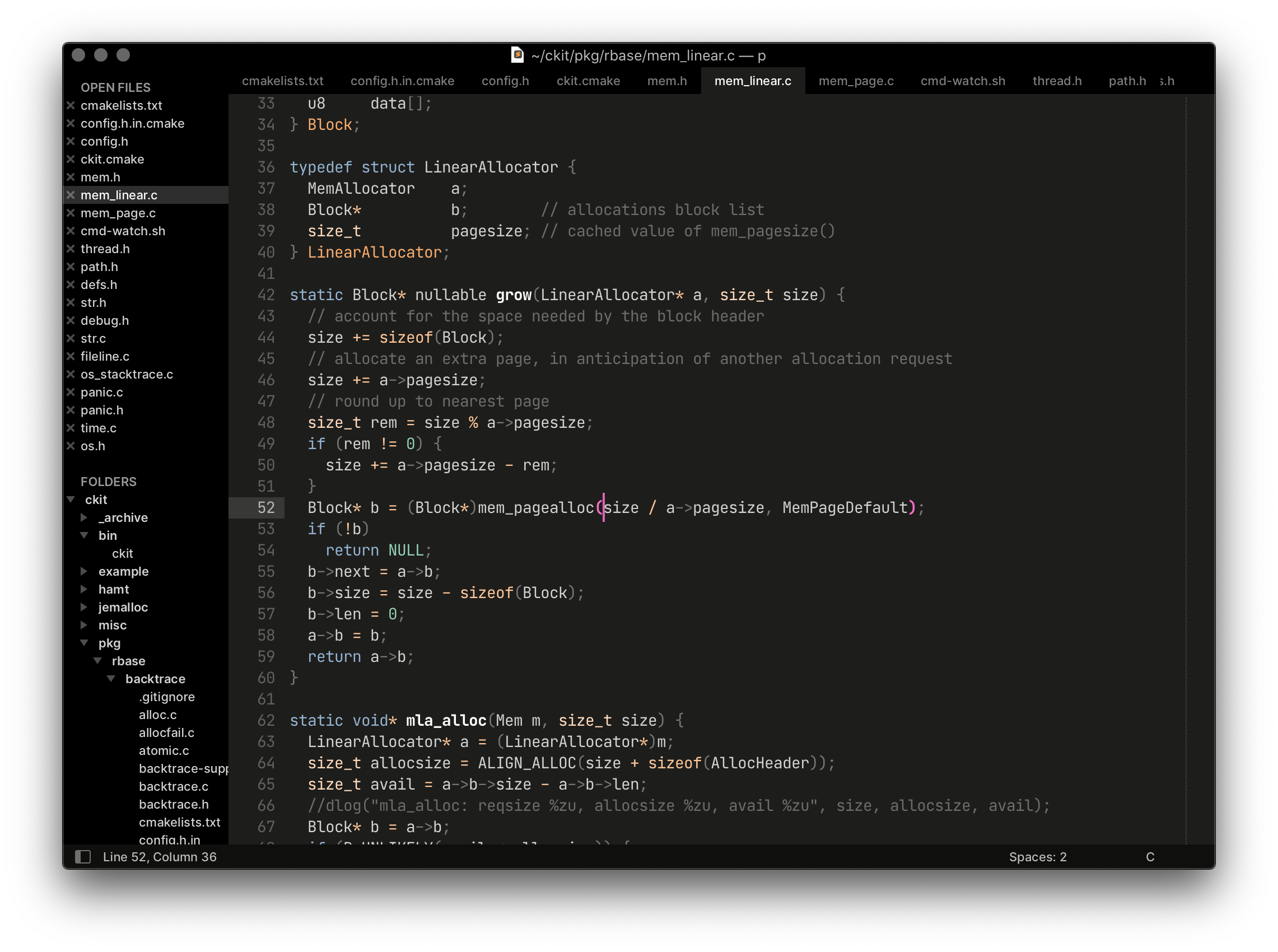Open str.h from open files list
1278x952 pixels.
point(94,302)
